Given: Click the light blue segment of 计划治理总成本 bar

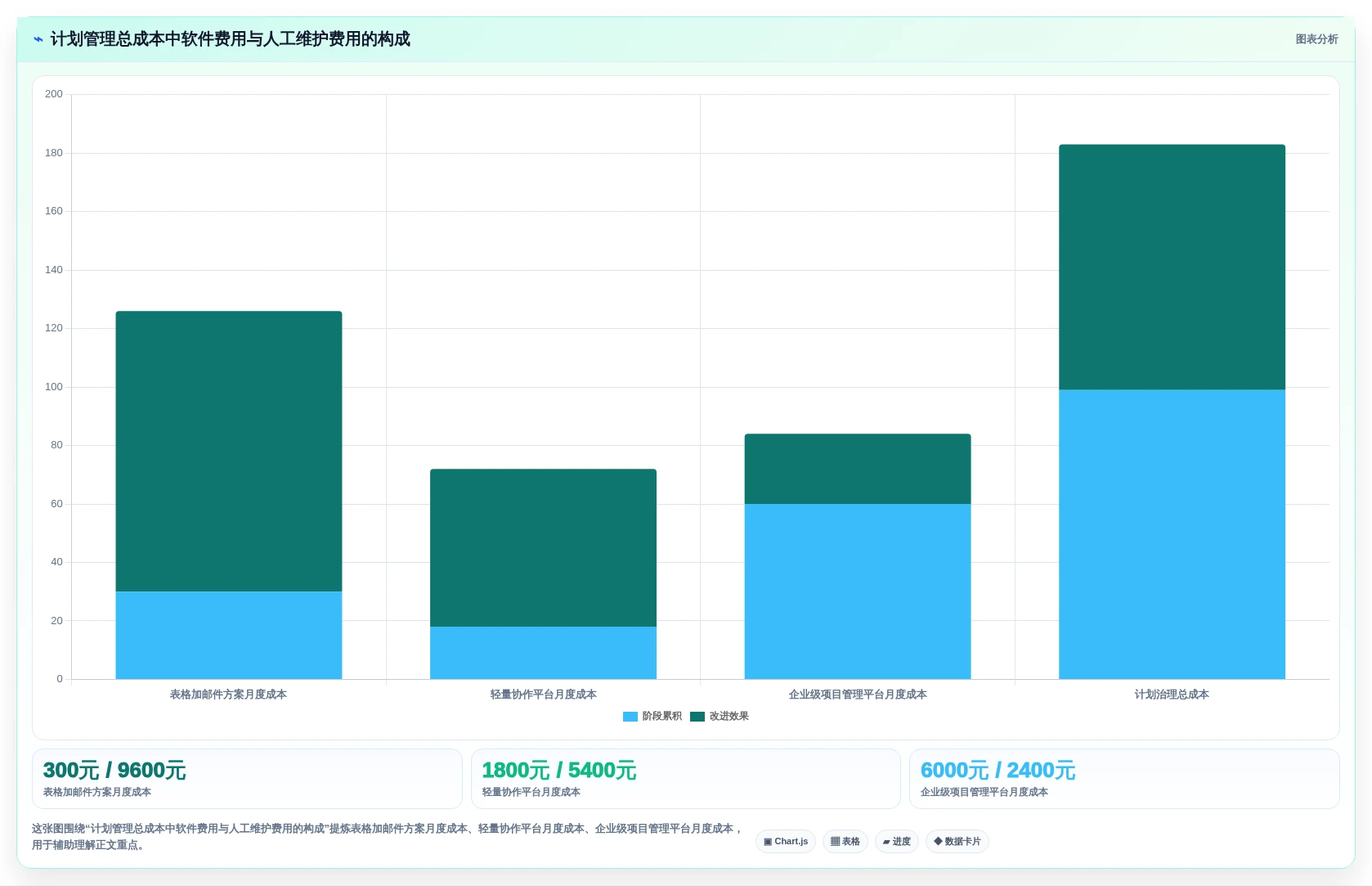Looking at the screenshot, I should pos(1172,534).
